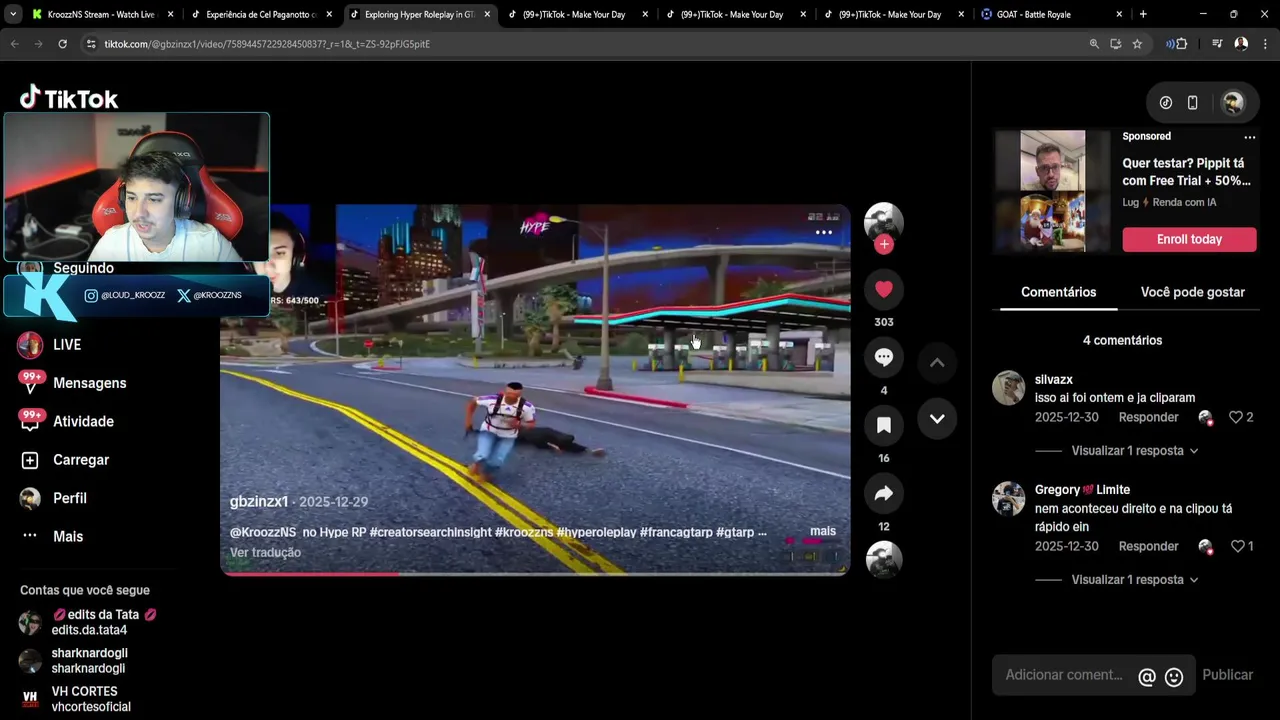
Task: Click the coin icon at top right
Action: (1166, 103)
